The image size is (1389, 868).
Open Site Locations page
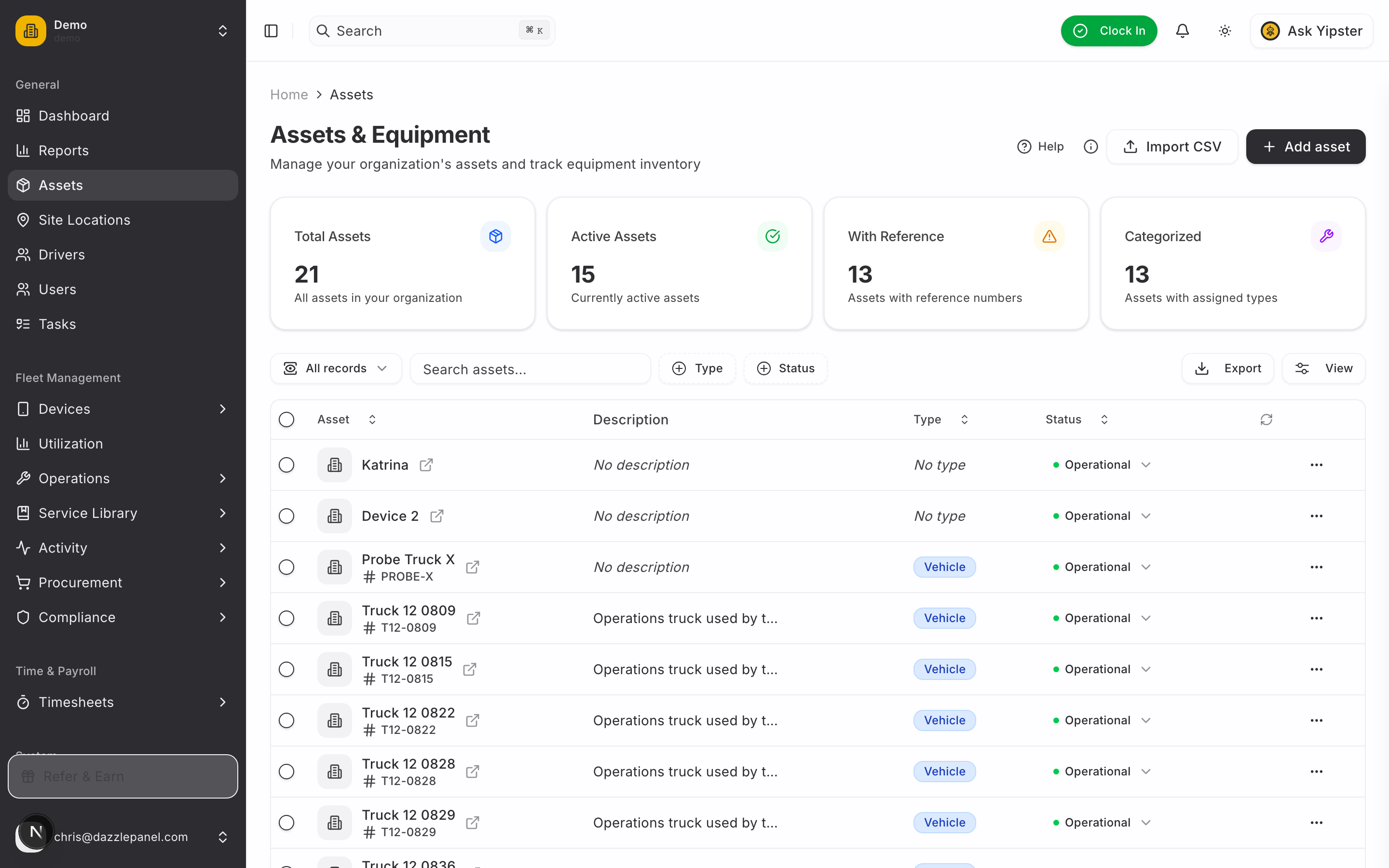coord(123,220)
